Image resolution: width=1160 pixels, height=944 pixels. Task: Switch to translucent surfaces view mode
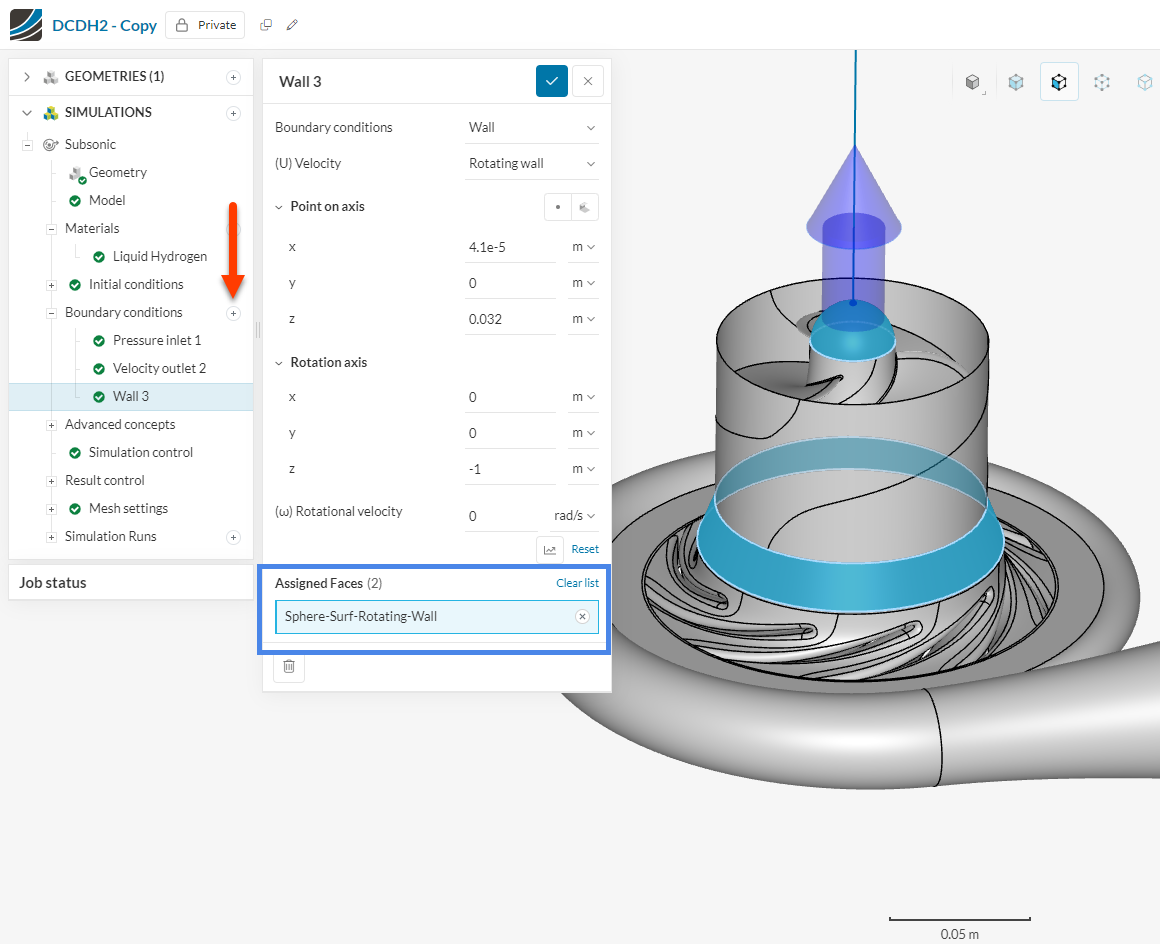click(x=1016, y=83)
